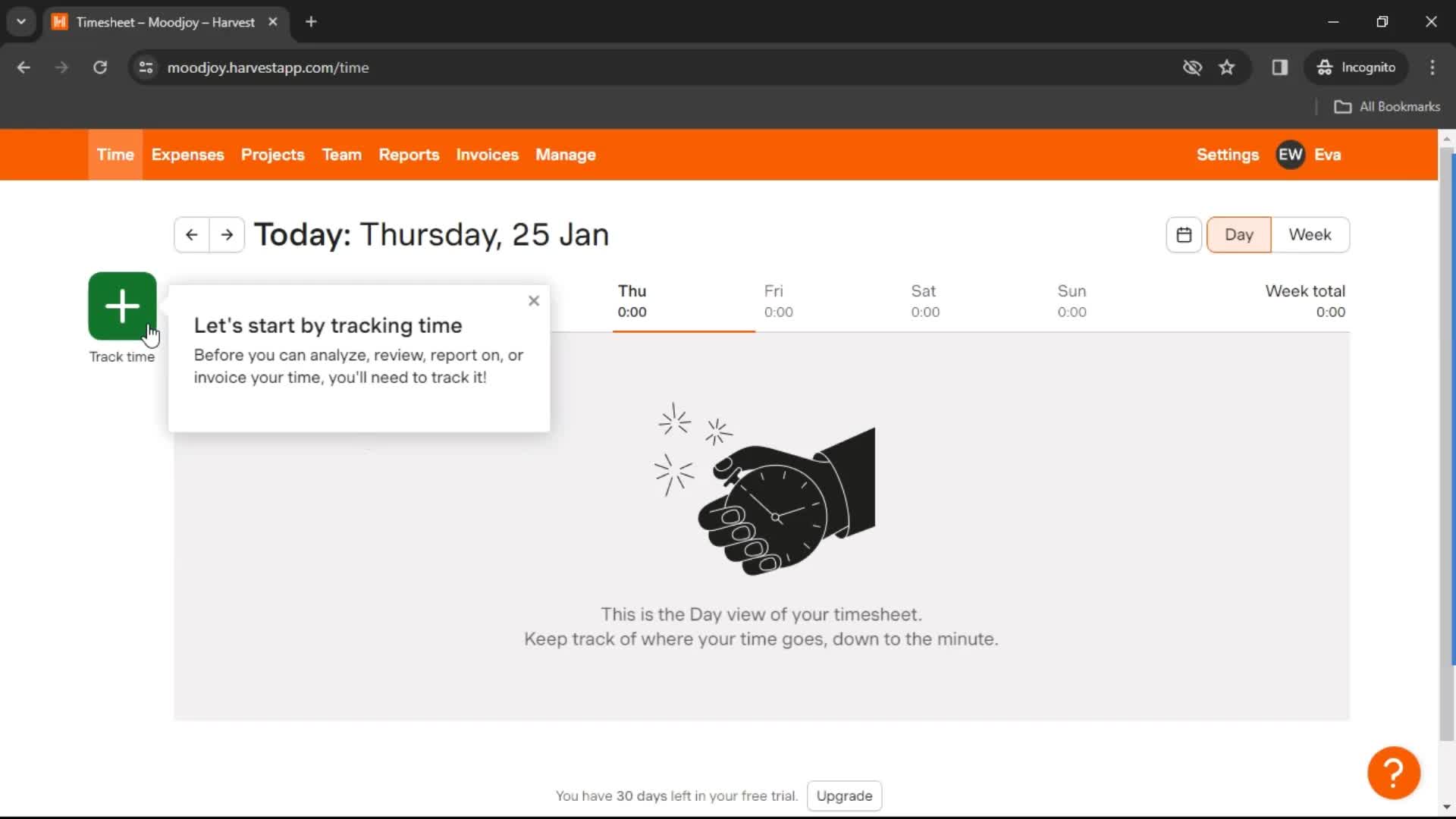Open the Reports menu tab
Screen dimensions: 1456x819
tap(408, 154)
